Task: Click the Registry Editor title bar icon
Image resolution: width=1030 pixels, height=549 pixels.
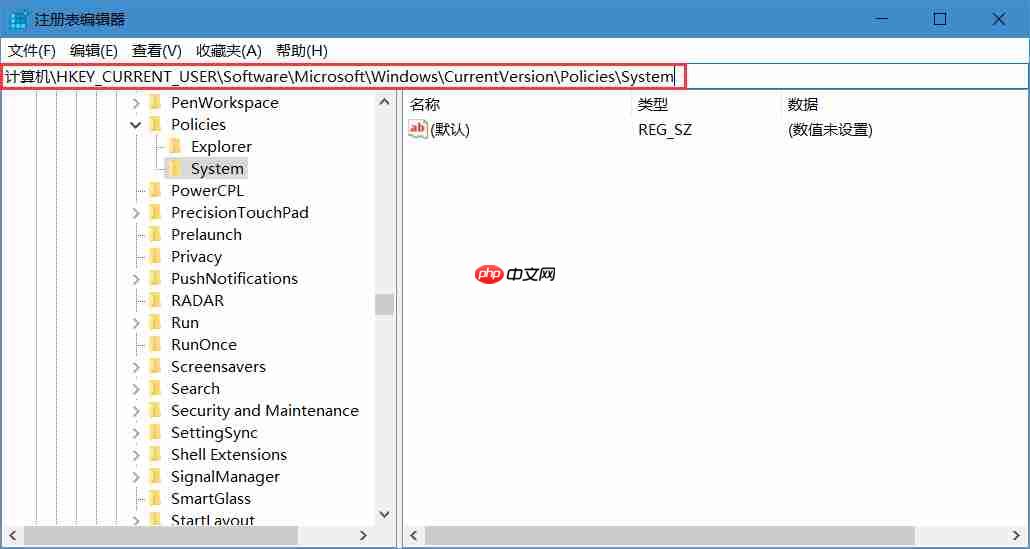Action: pyautogui.click(x=18, y=20)
